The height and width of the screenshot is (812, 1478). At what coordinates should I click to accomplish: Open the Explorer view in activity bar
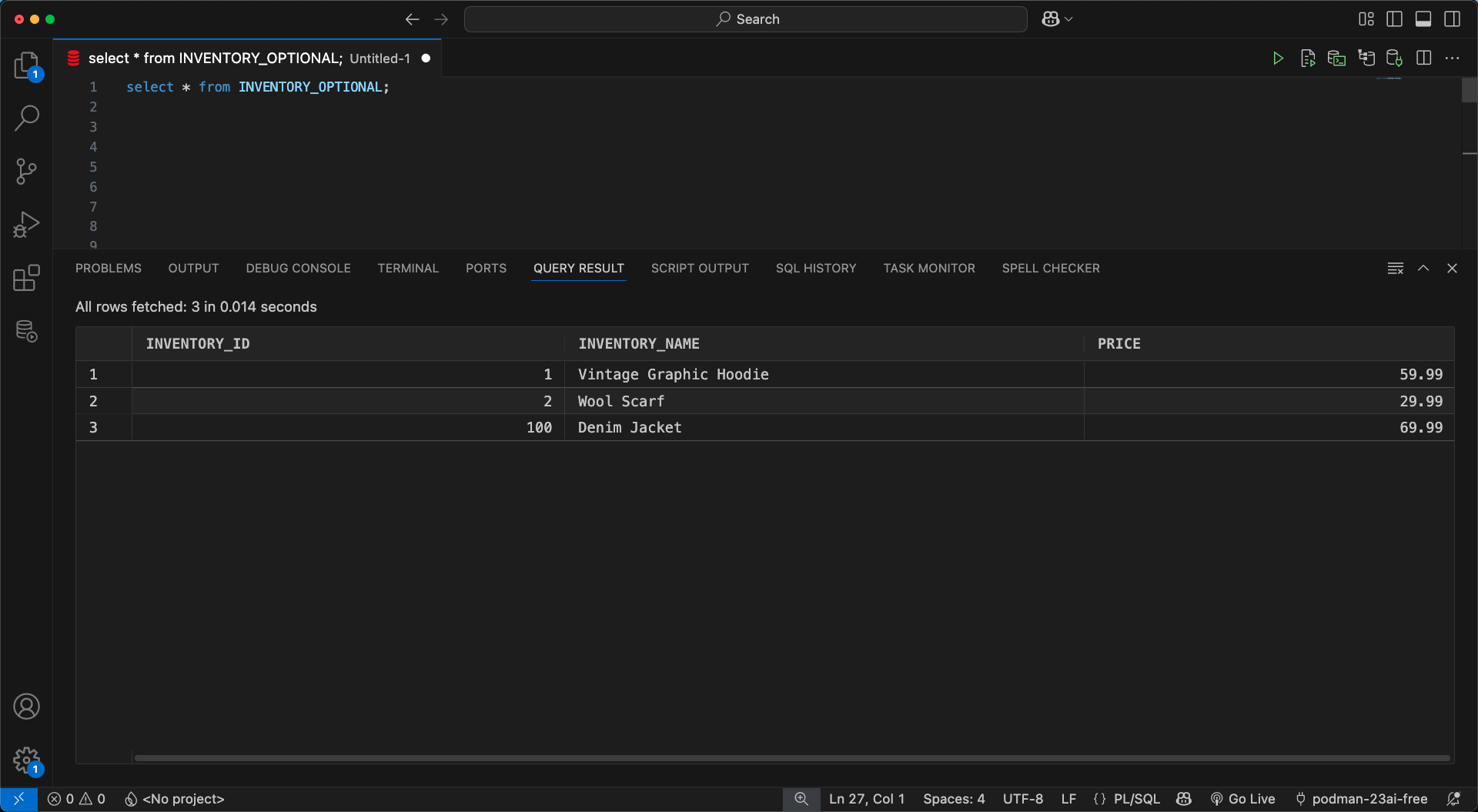[x=27, y=65]
